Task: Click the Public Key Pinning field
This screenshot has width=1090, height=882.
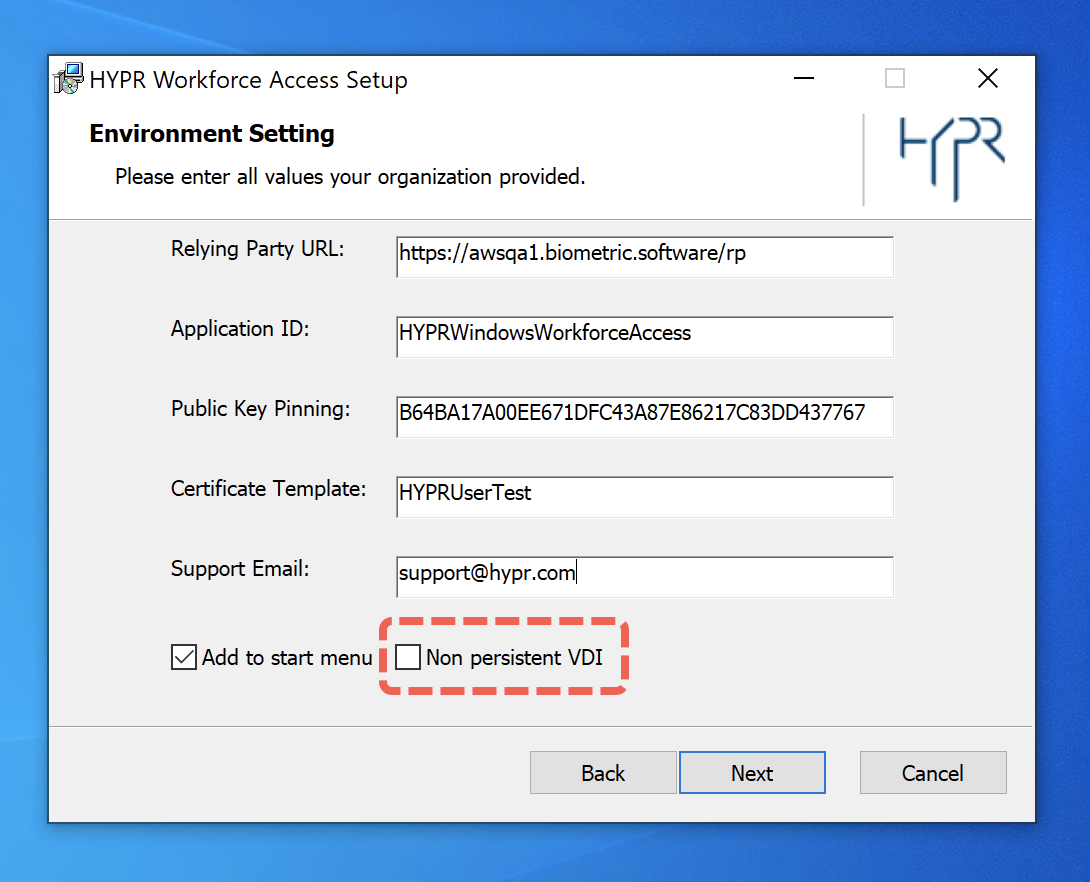Action: 644,416
